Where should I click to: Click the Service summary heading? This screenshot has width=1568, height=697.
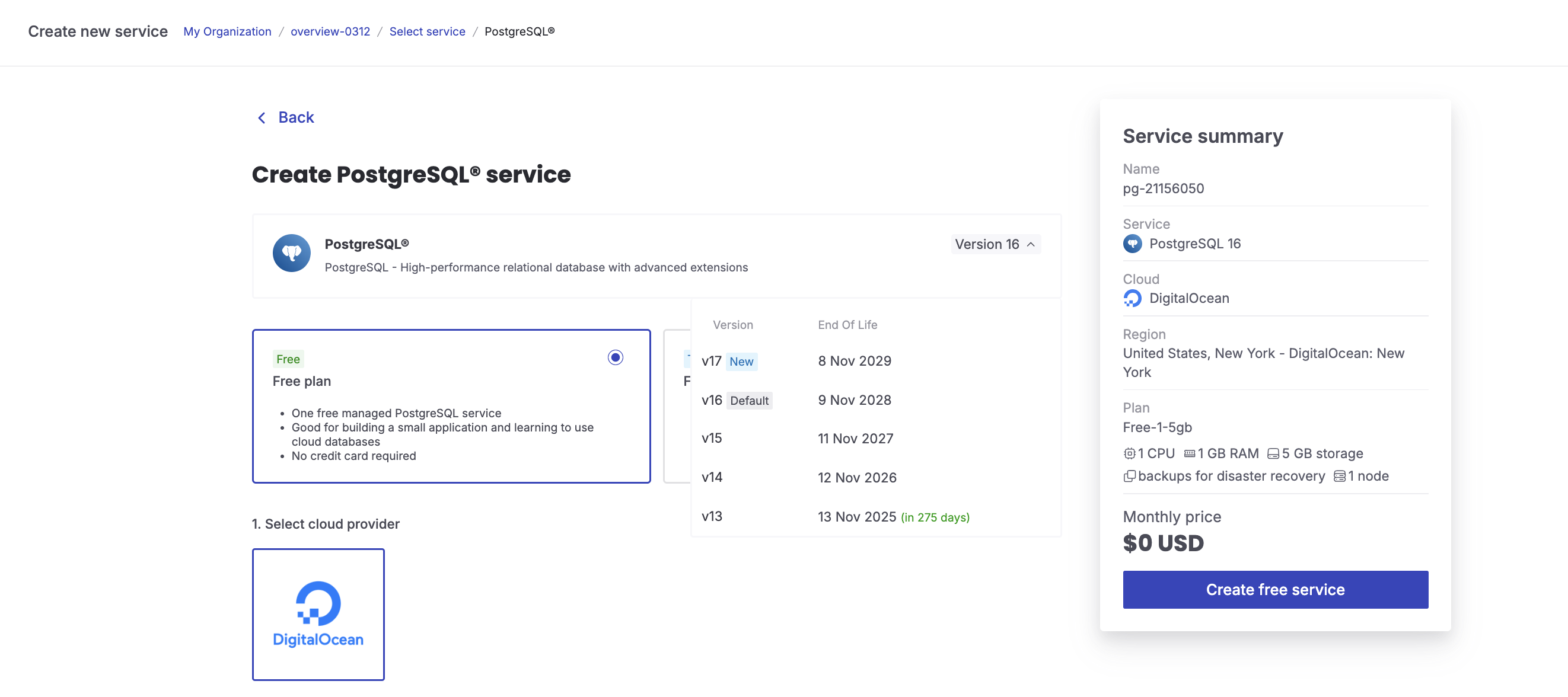tap(1203, 136)
